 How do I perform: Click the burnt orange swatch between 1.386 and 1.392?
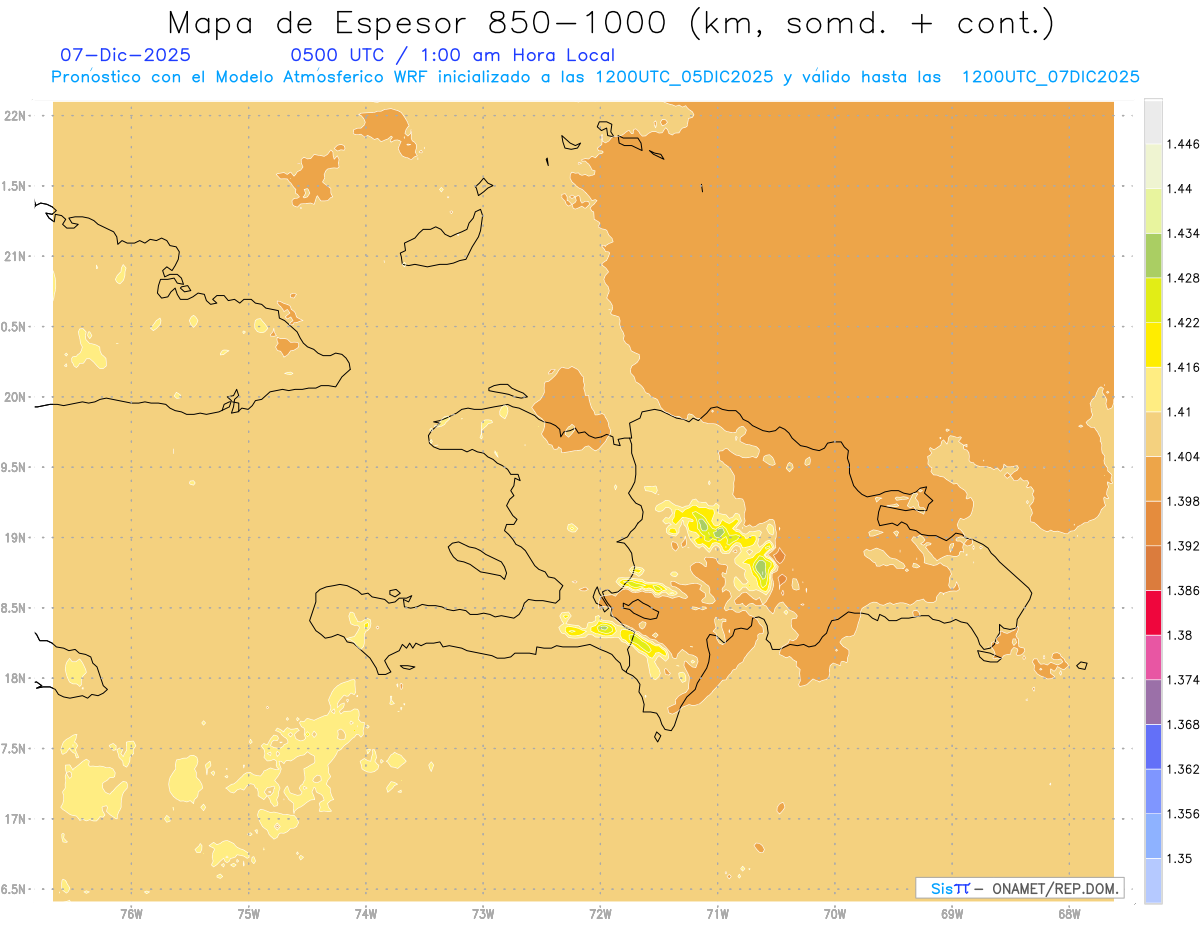click(1153, 568)
